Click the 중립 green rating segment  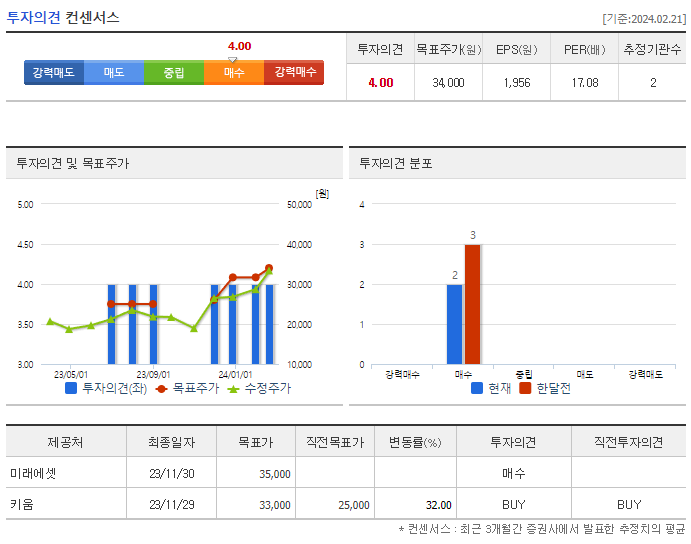tap(174, 72)
